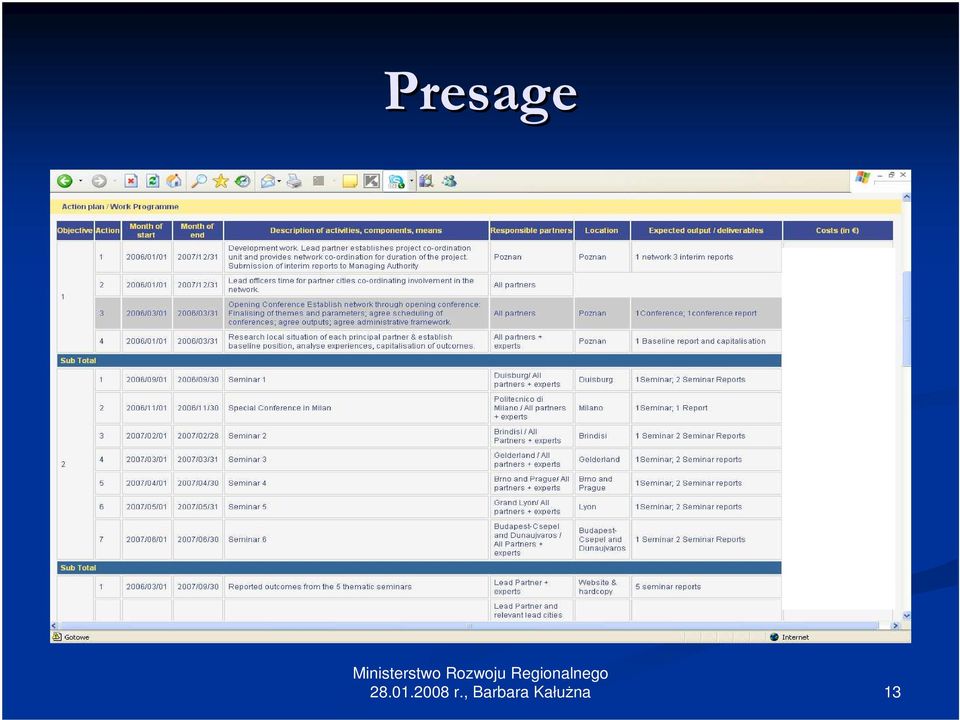Click the Opening Conference description cell

[x=356, y=313]
